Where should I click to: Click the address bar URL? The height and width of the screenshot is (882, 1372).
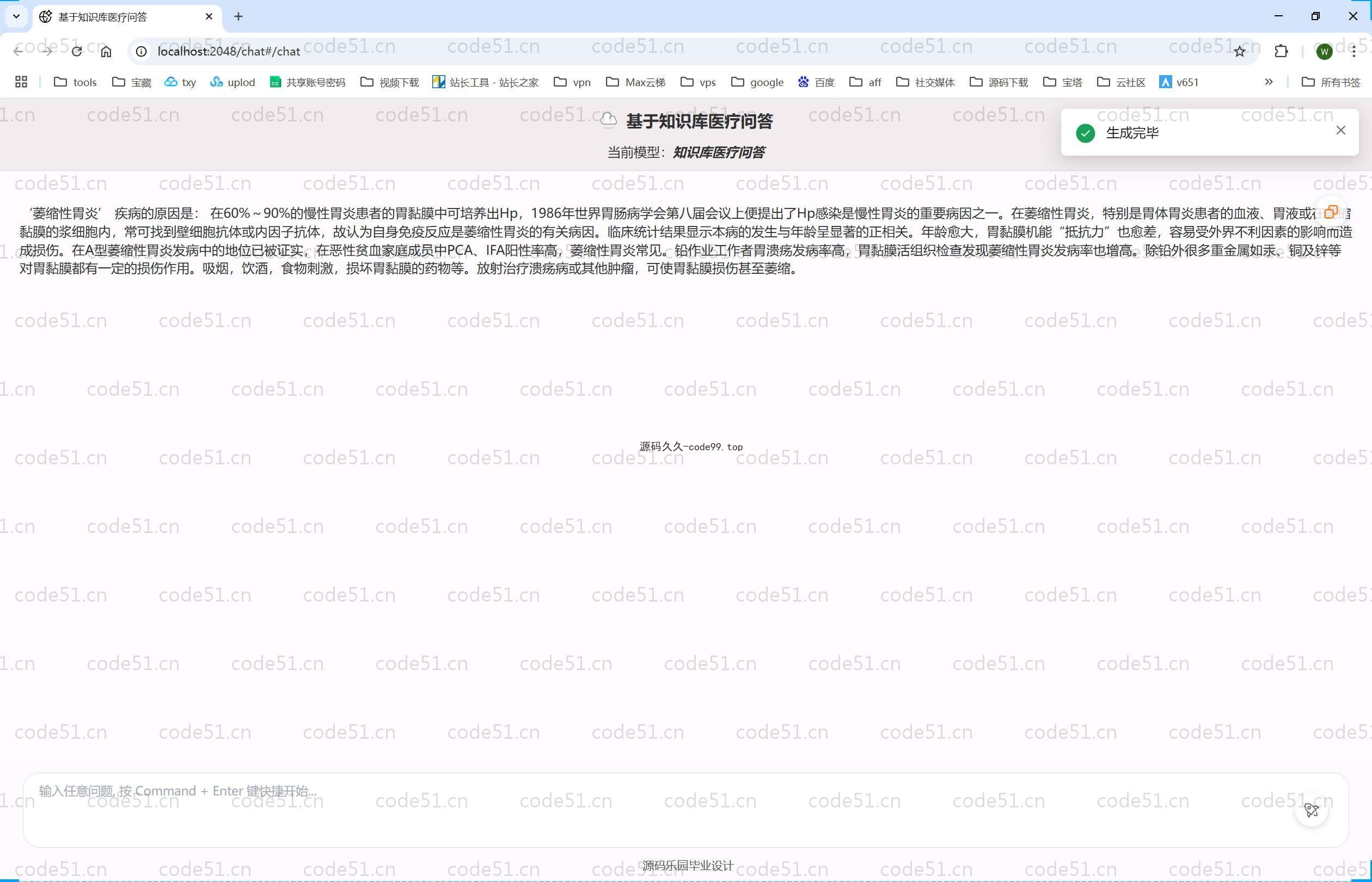coord(229,52)
